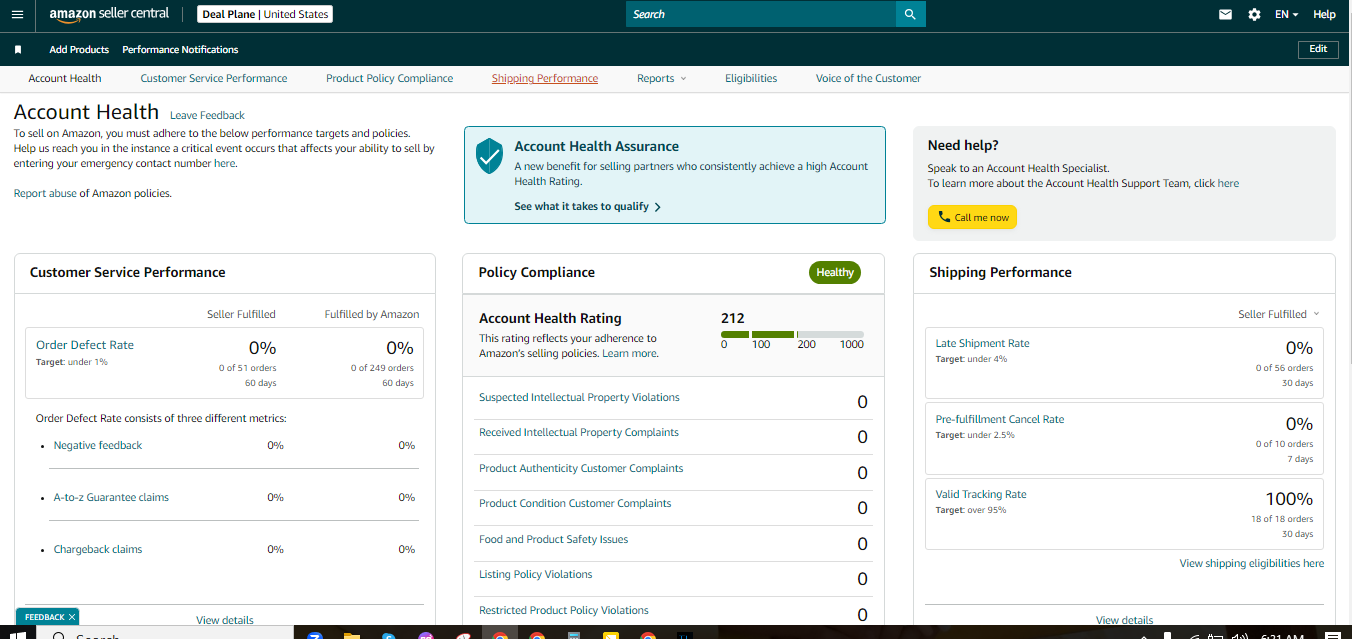Open the Help link in the header

[1324, 14]
